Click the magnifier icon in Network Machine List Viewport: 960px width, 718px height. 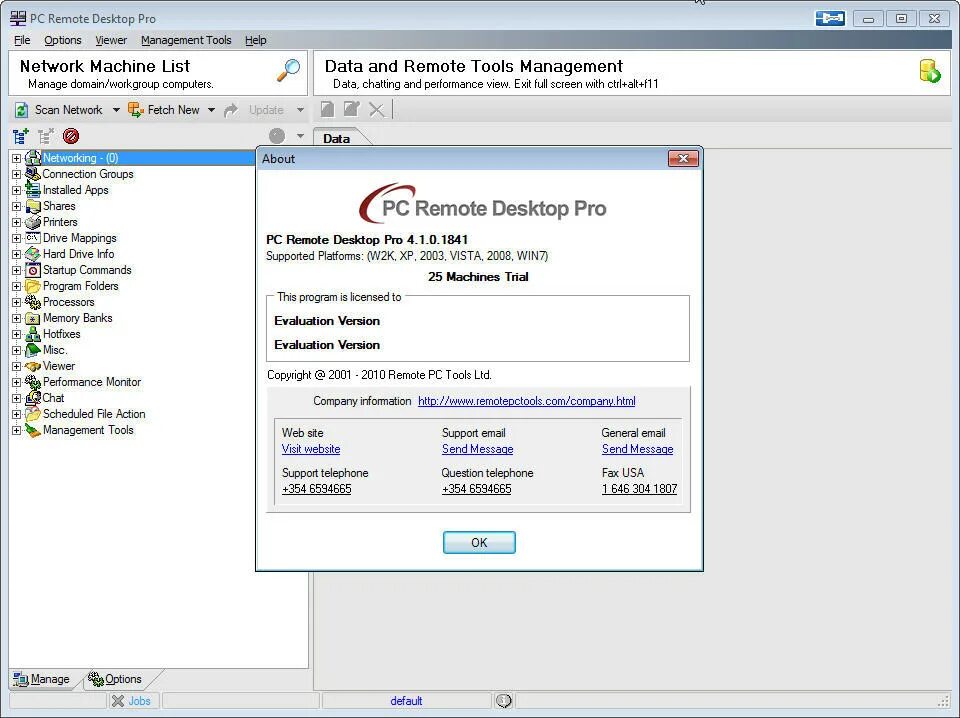click(288, 70)
